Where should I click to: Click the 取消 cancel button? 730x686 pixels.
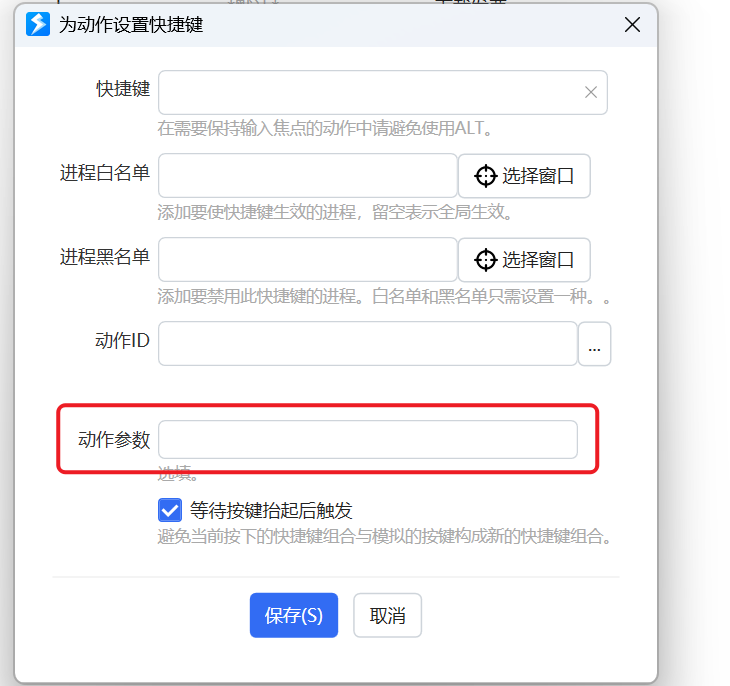click(x=387, y=615)
